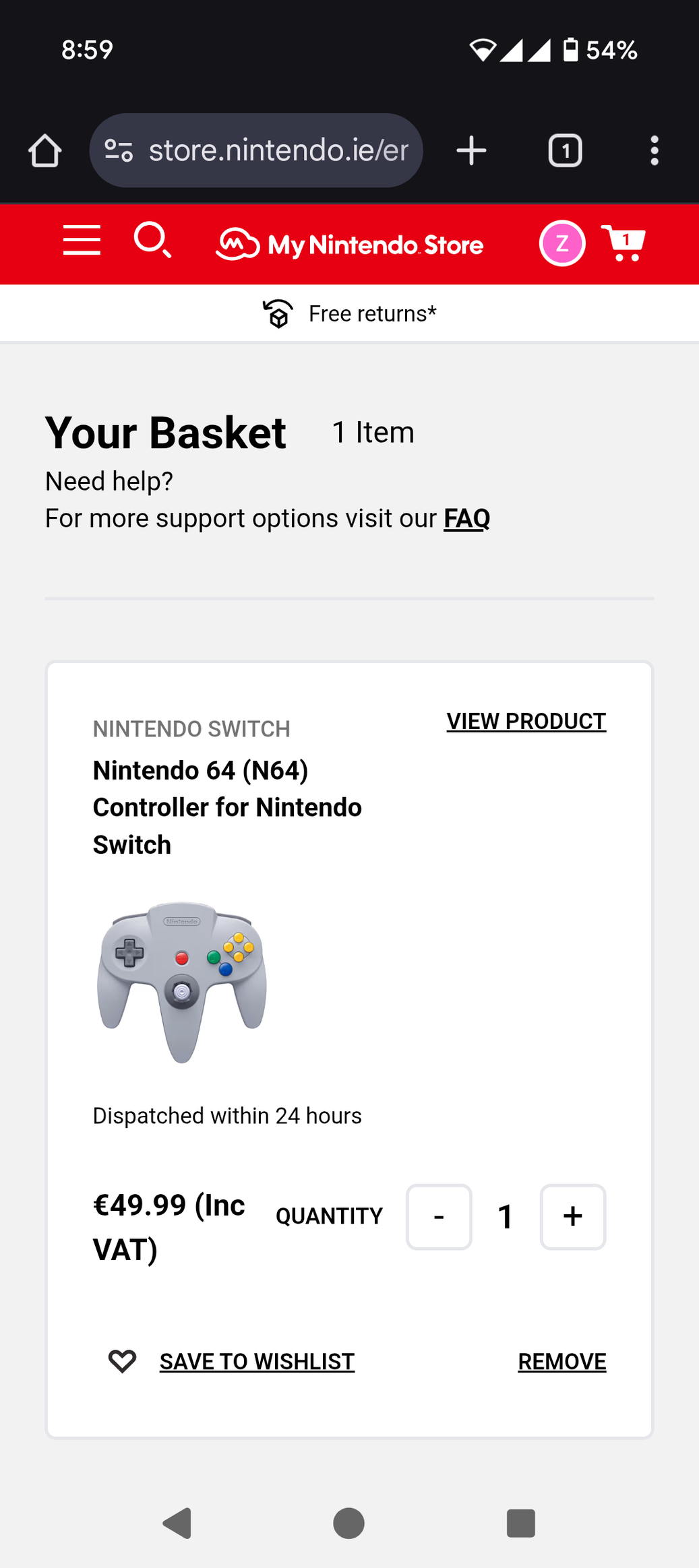Tap the wishlist heart icon

point(122,1361)
